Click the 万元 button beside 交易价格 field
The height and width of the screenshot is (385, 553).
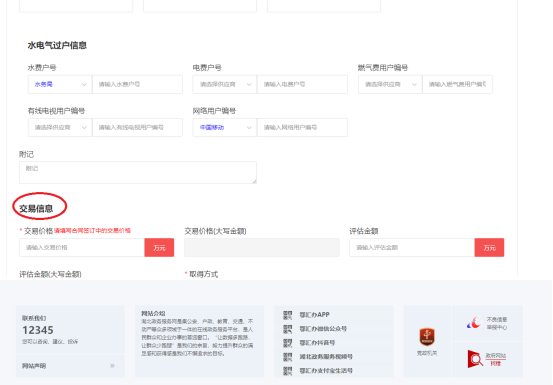[x=159, y=248]
